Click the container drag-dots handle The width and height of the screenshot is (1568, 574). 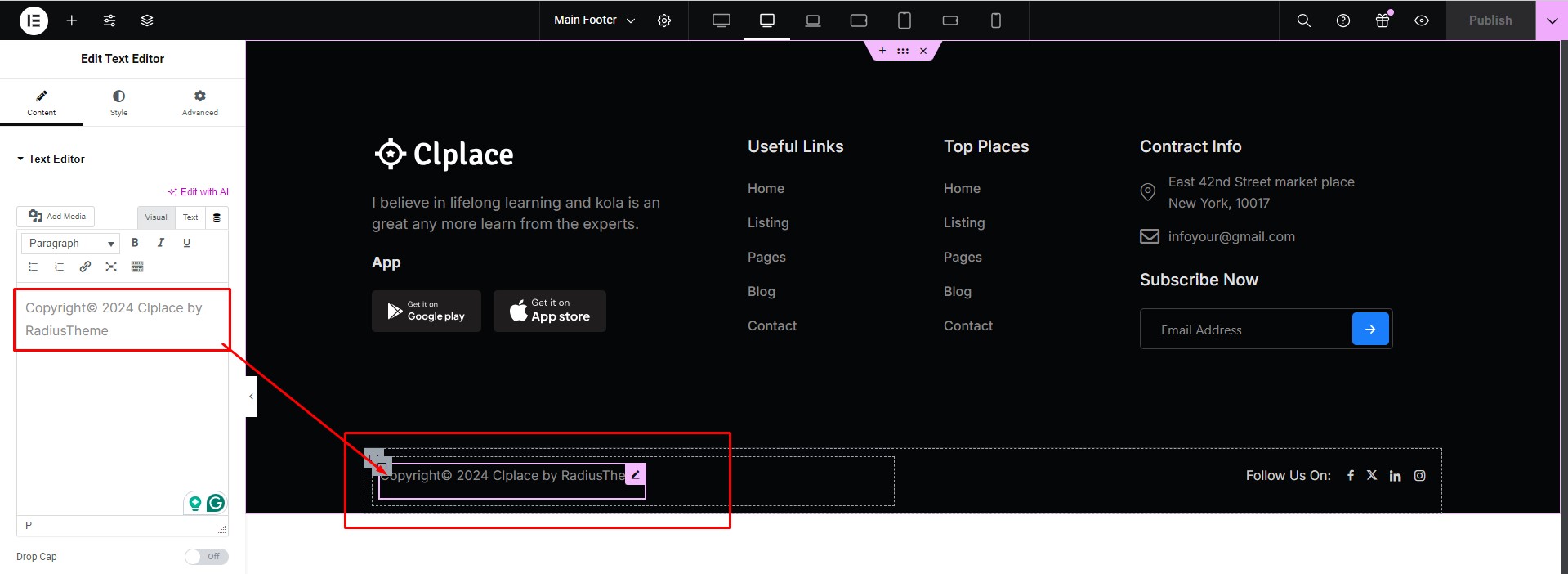point(903,51)
